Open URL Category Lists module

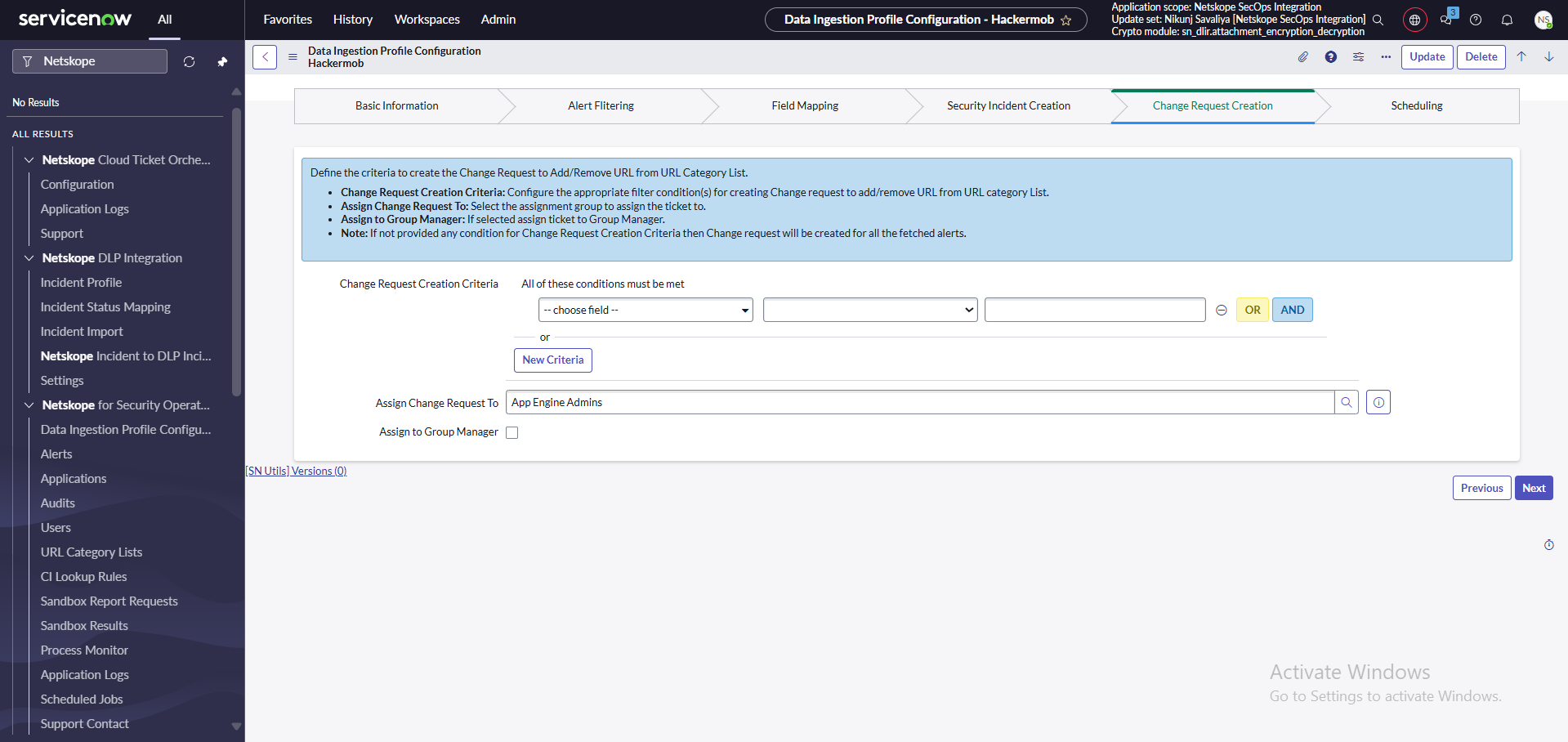[92, 552]
